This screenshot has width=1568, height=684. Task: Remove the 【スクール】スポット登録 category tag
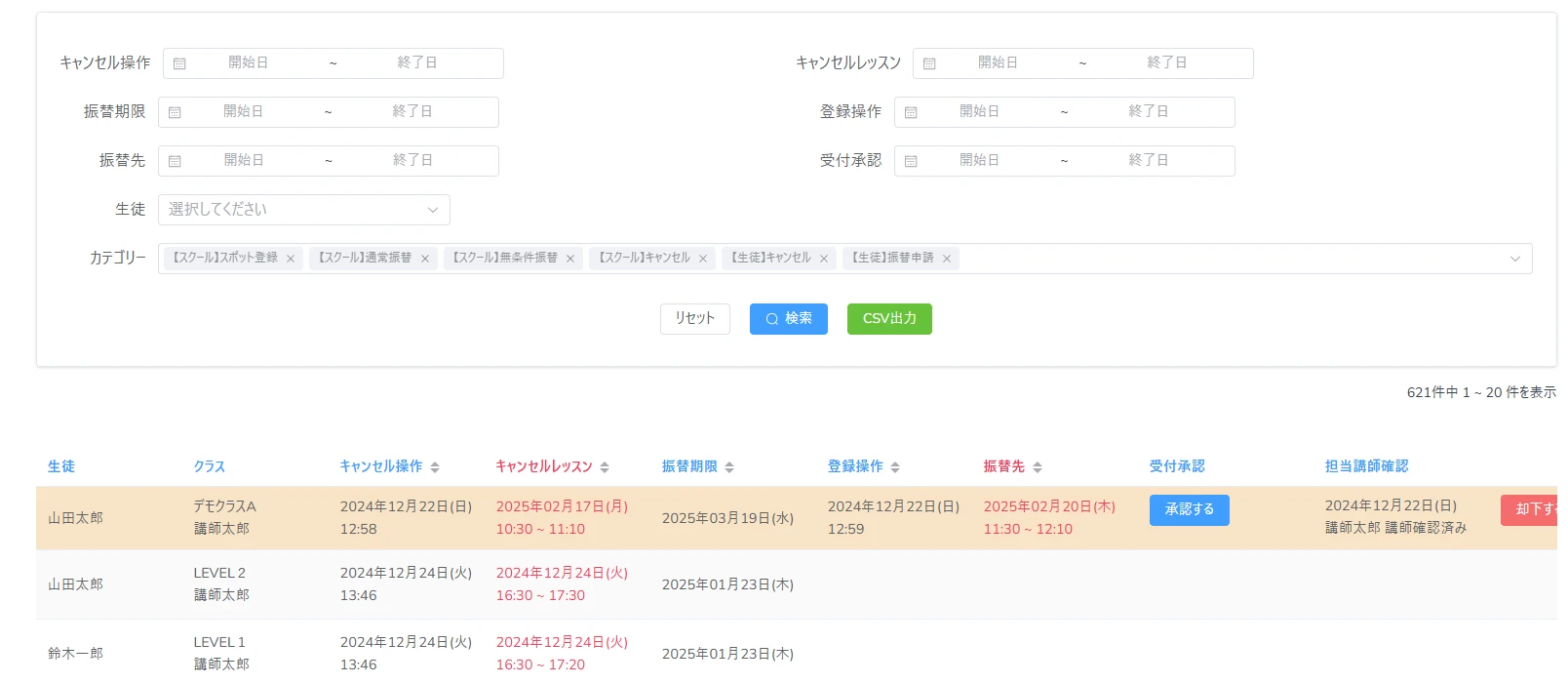pos(291,259)
